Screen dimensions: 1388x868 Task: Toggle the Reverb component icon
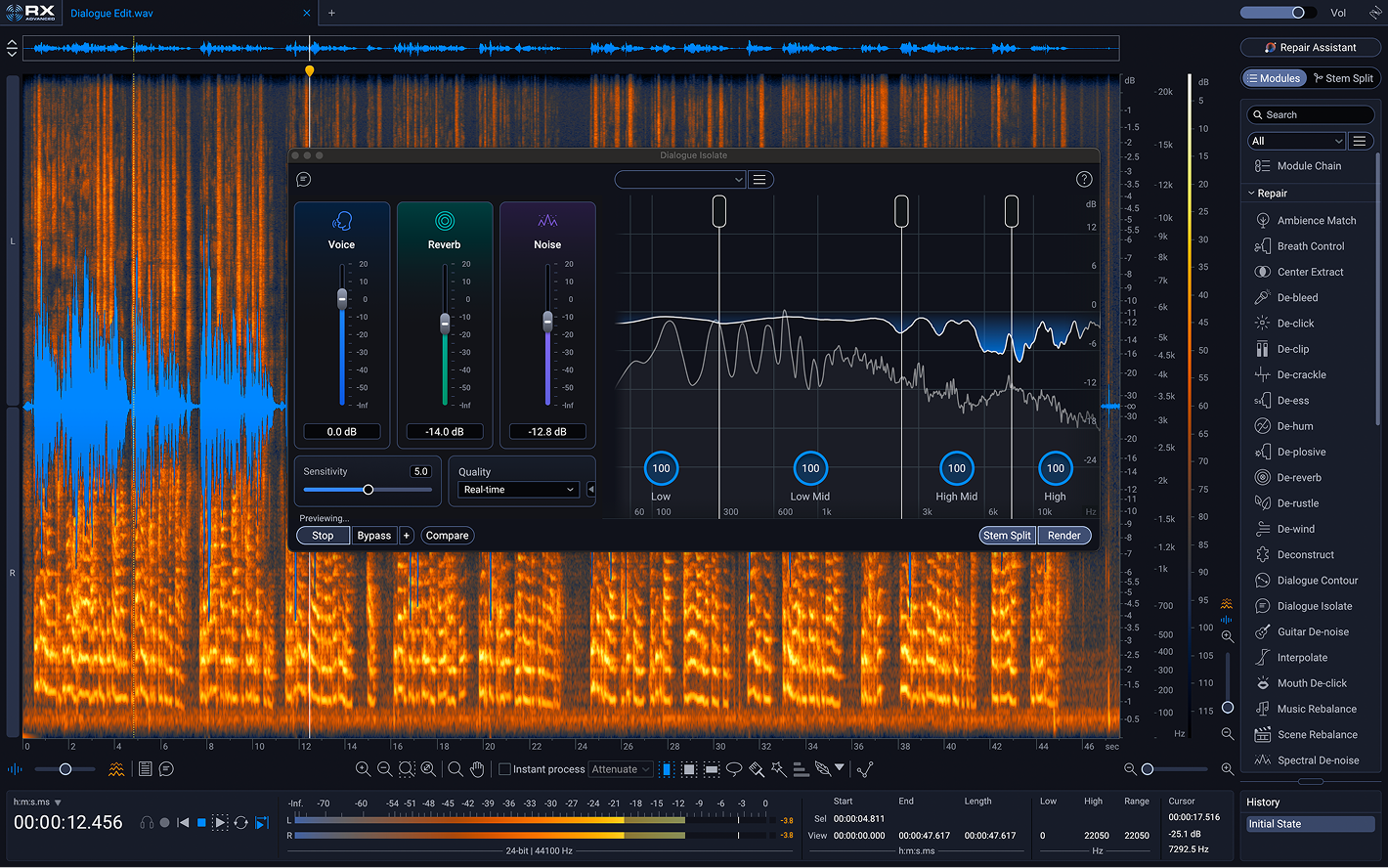coord(445,221)
